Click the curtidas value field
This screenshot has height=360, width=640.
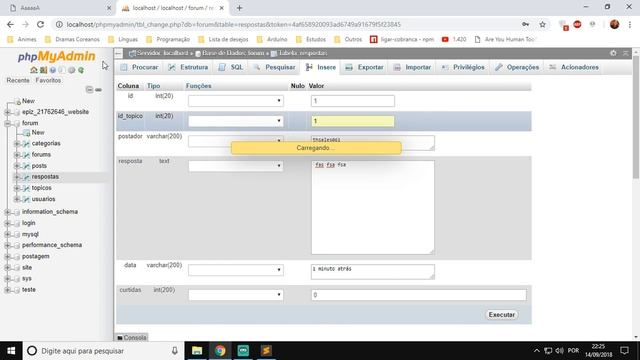pos(419,295)
